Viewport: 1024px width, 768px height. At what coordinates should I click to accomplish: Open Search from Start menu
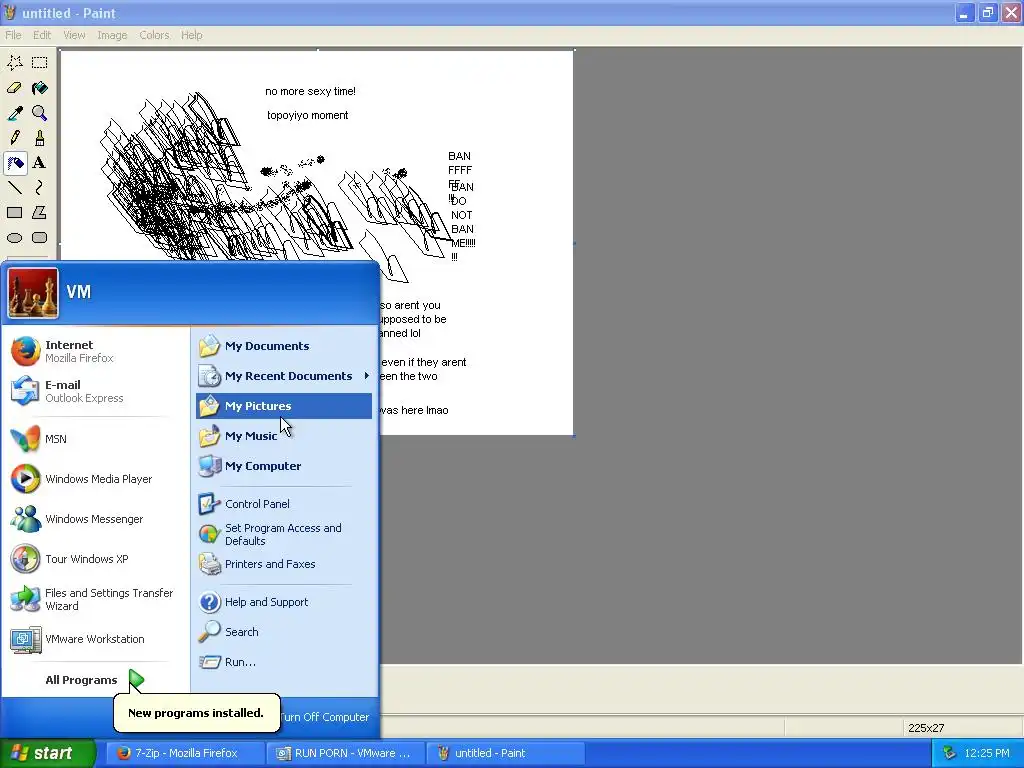(x=283, y=632)
